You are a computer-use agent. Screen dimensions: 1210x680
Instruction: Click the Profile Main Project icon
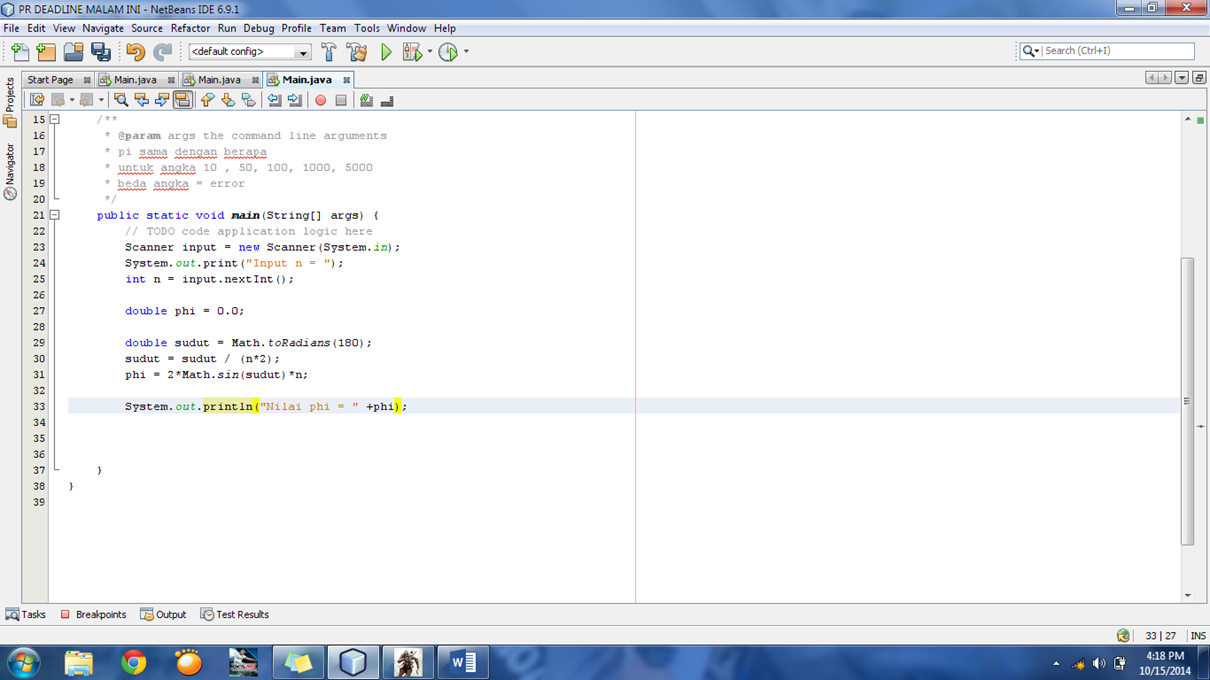click(448, 51)
